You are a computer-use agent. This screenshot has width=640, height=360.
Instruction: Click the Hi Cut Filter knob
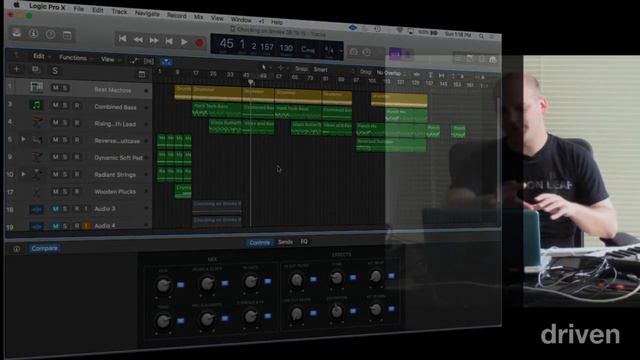coord(297,280)
